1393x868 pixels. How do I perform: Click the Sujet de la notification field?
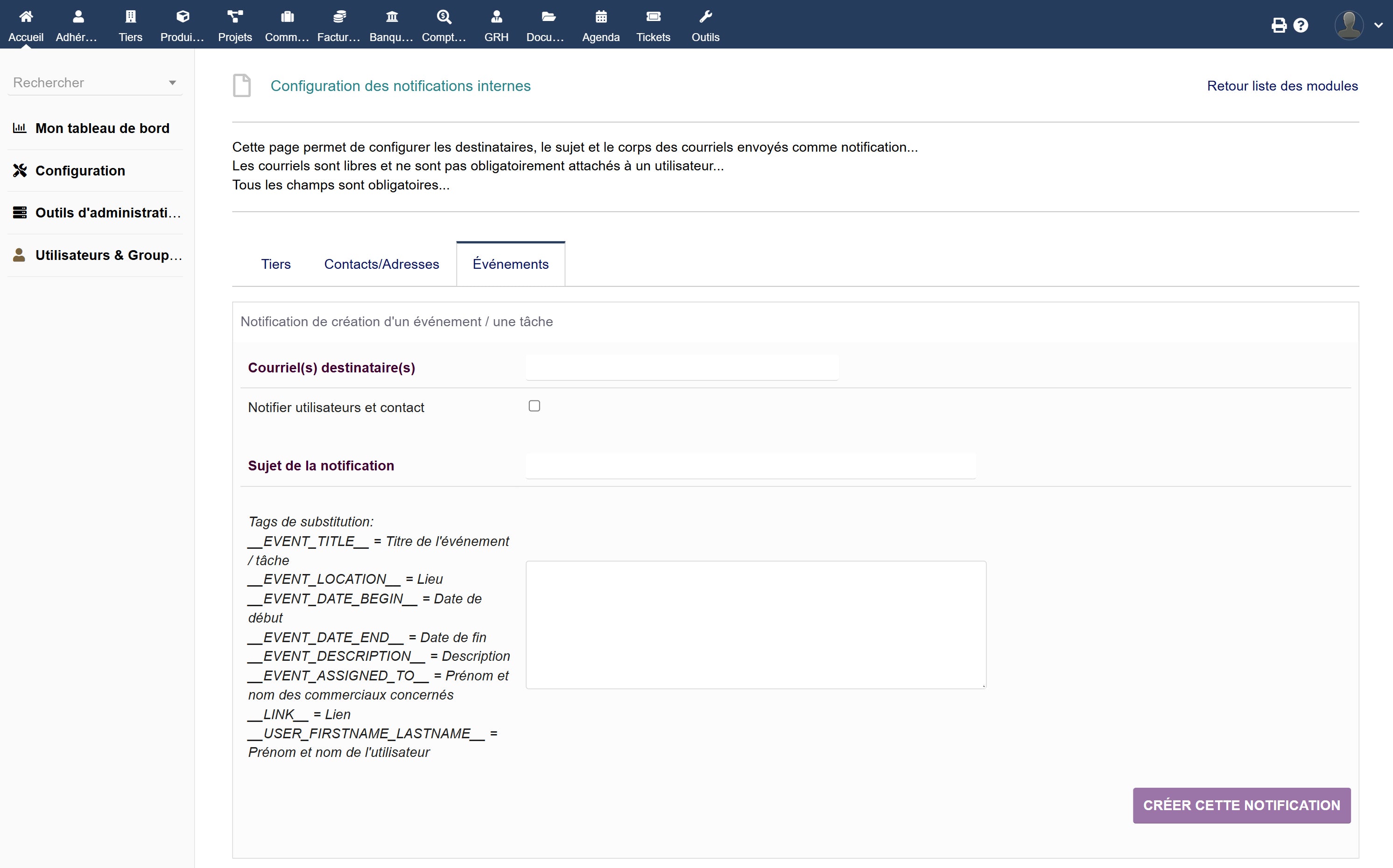(x=750, y=466)
